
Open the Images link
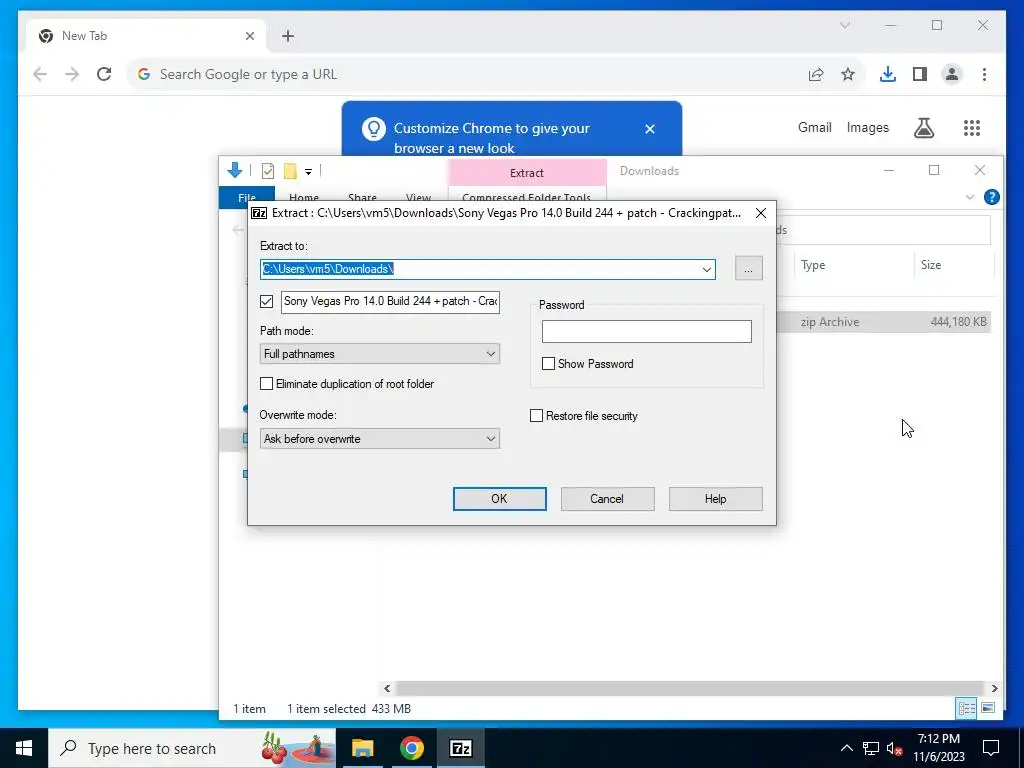tap(867, 127)
